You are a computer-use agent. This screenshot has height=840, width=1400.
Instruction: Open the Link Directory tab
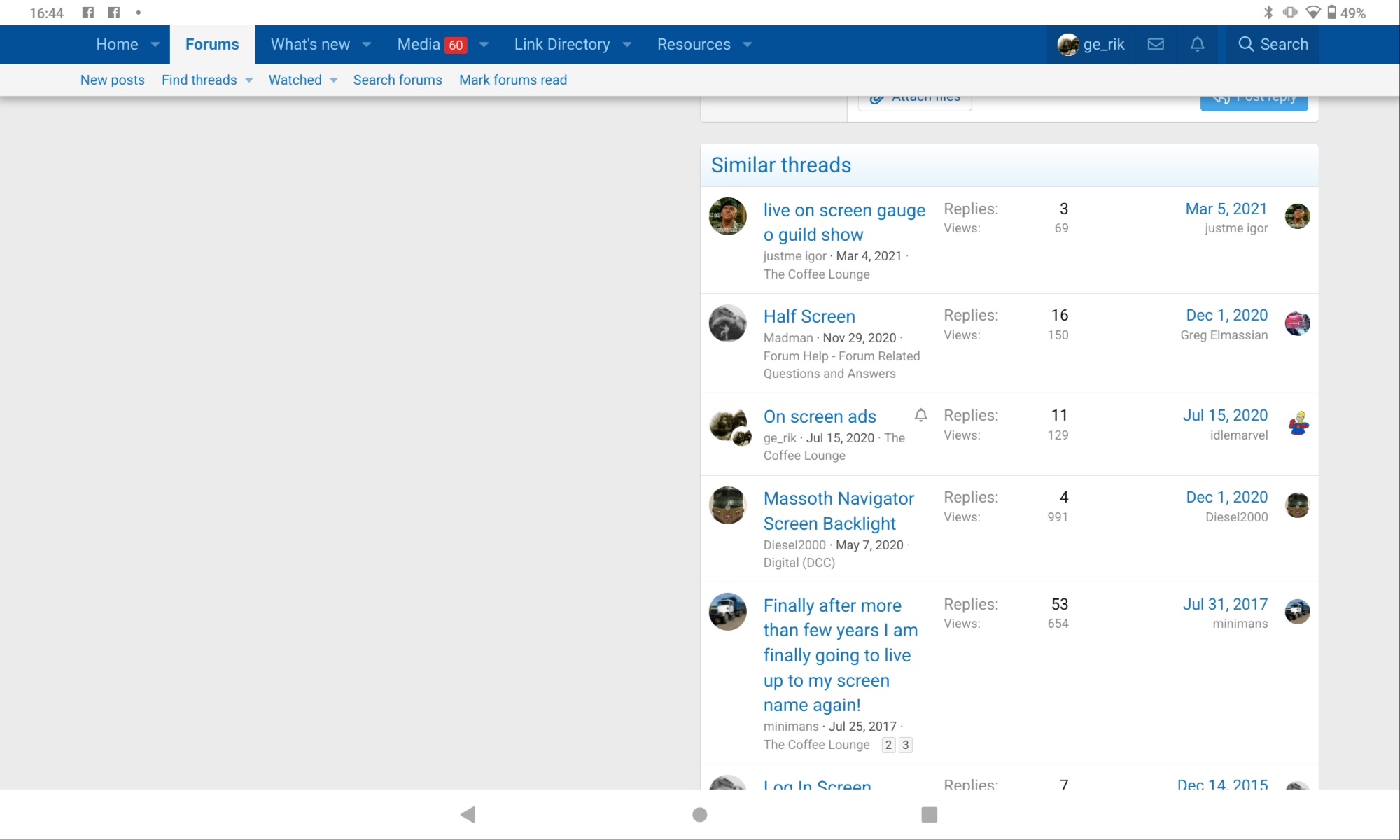562,44
